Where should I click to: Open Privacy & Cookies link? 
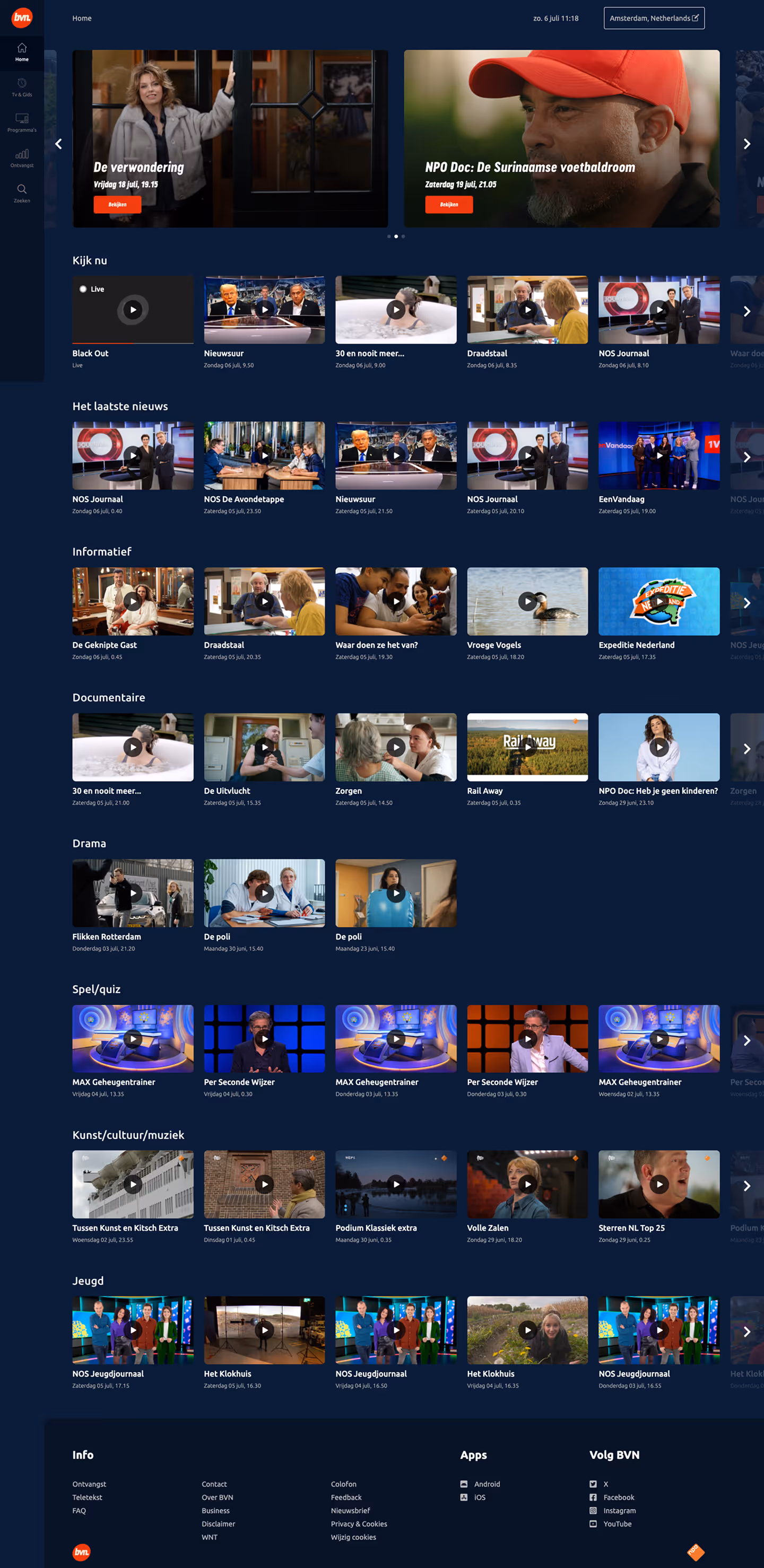[359, 1524]
